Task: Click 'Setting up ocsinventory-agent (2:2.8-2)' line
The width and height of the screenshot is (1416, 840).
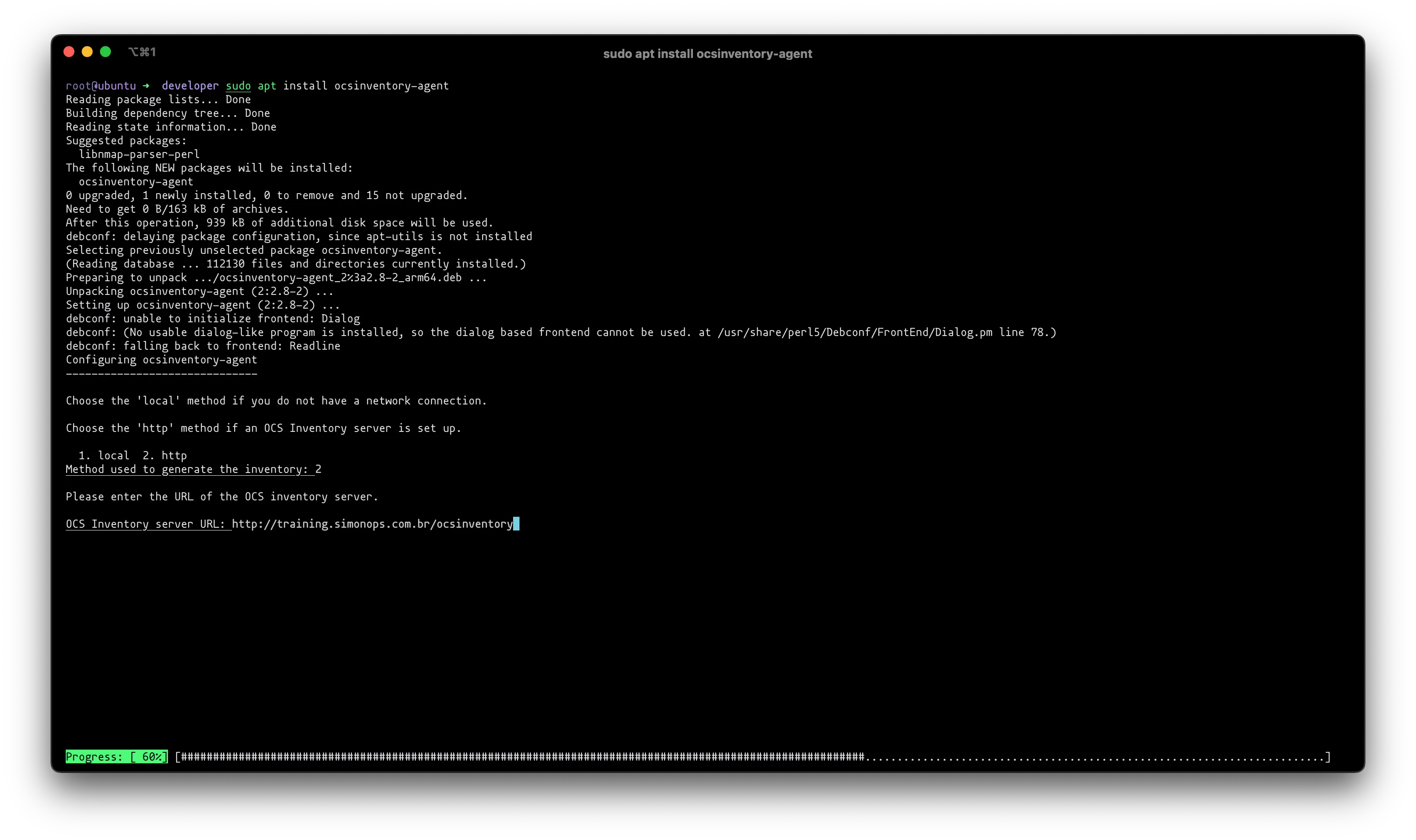Action: [x=203, y=305]
